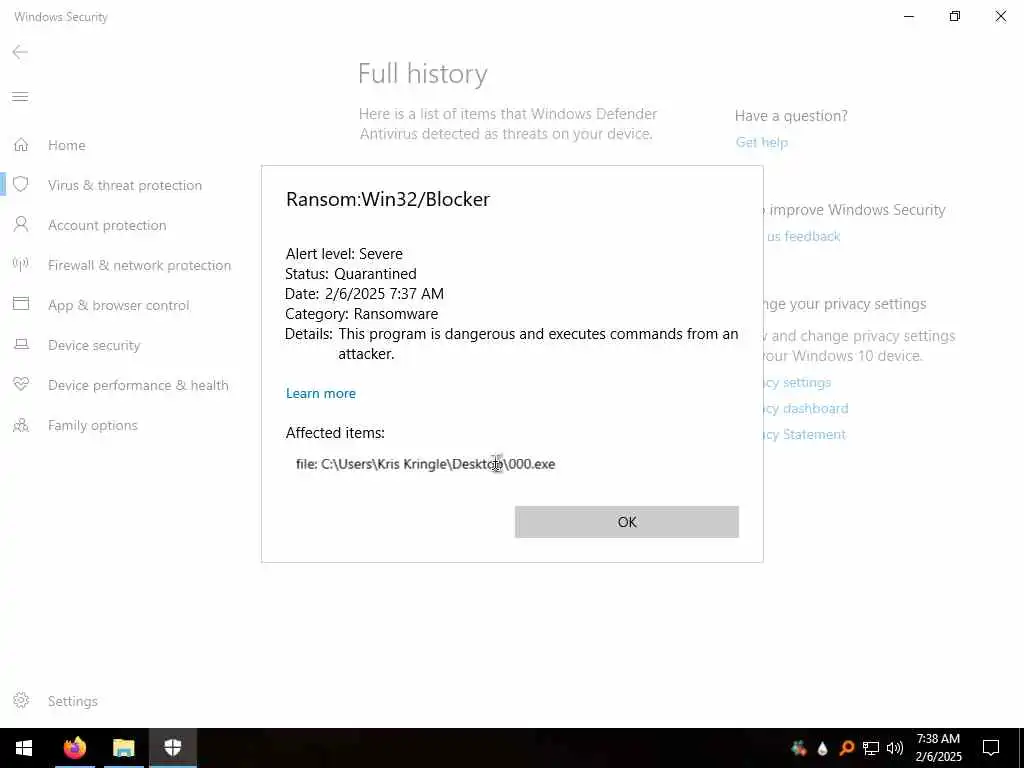Viewport: 1024px width, 768px height.
Task: Click the App & browser control window icon
Action: click(21, 304)
